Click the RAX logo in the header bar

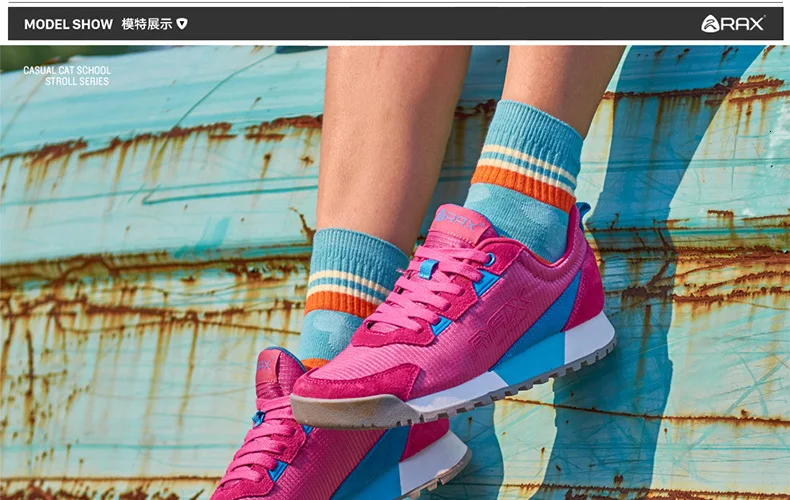[733, 24]
